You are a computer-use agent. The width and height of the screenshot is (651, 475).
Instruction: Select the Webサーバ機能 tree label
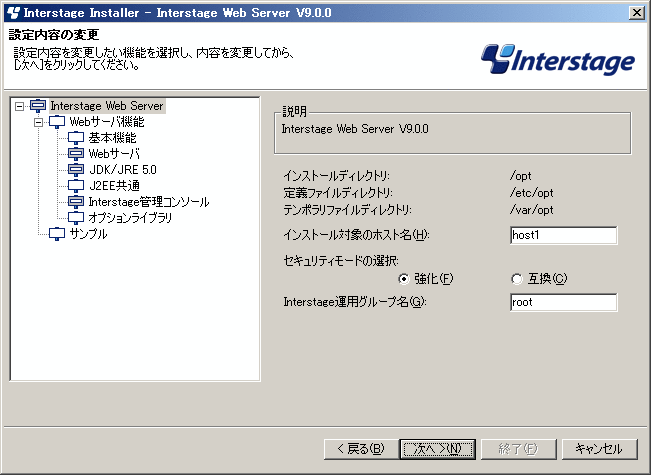tap(107, 122)
